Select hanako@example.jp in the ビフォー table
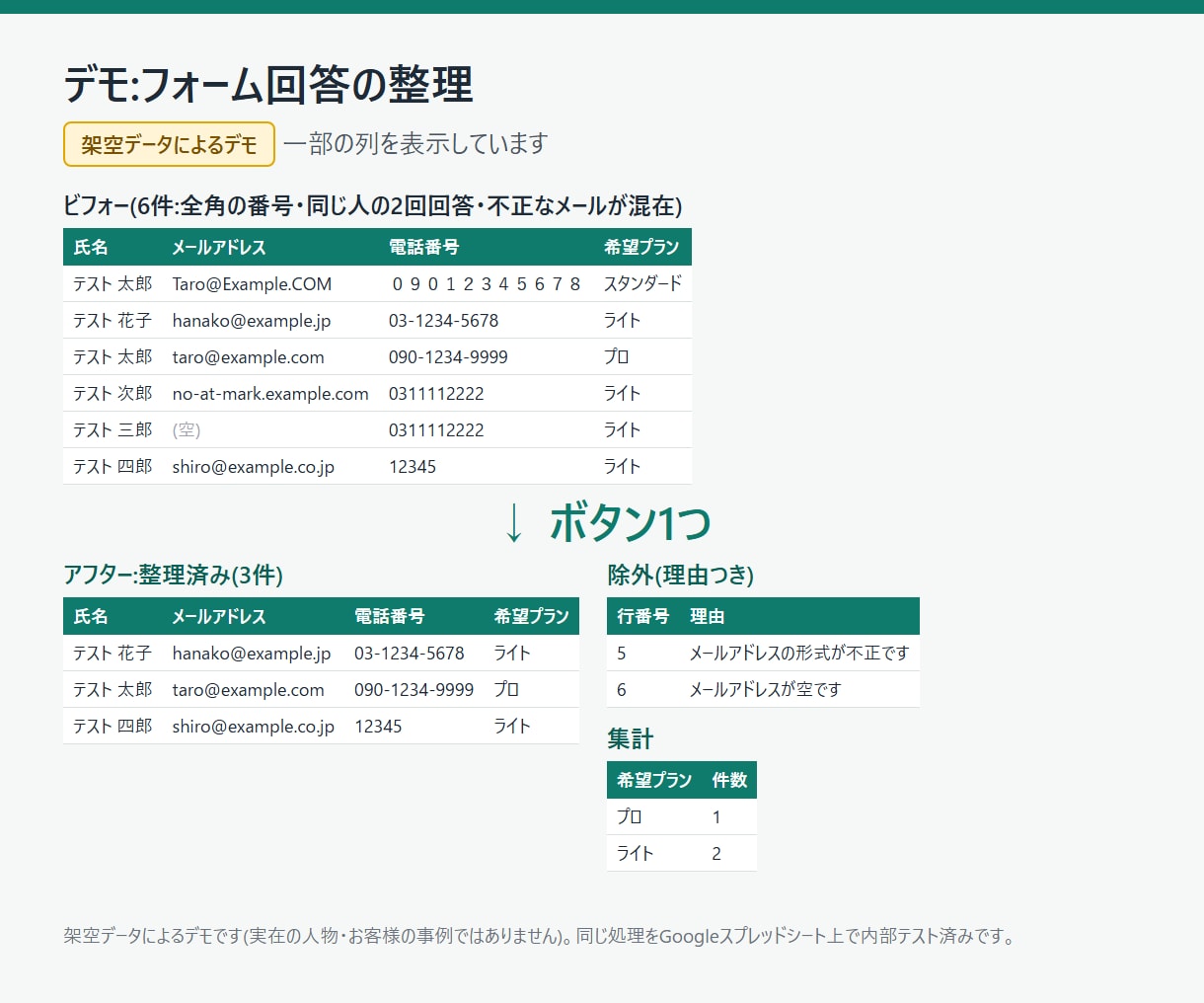Image resolution: width=1204 pixels, height=1003 pixels. point(252,320)
